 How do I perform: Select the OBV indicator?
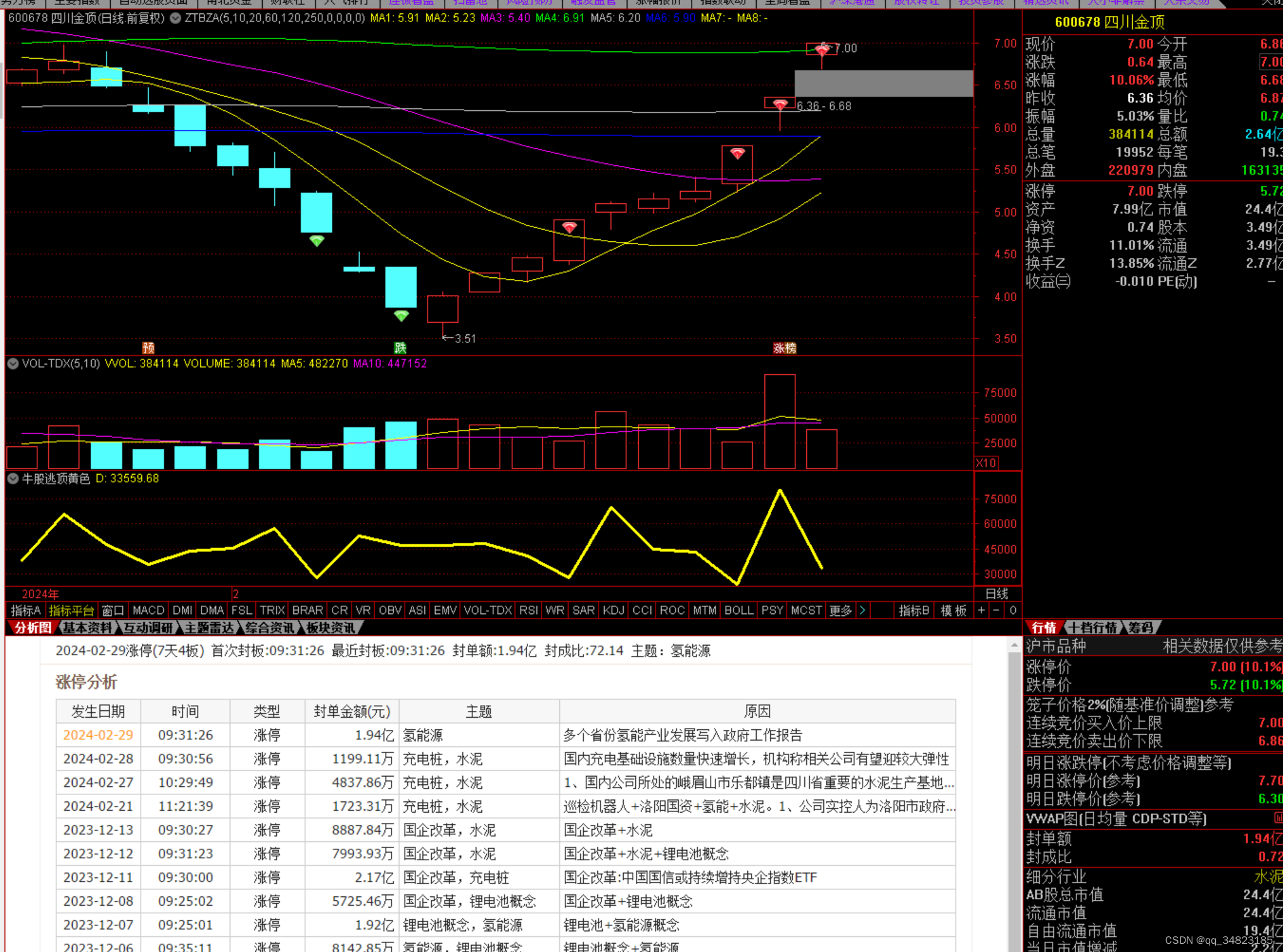click(390, 610)
